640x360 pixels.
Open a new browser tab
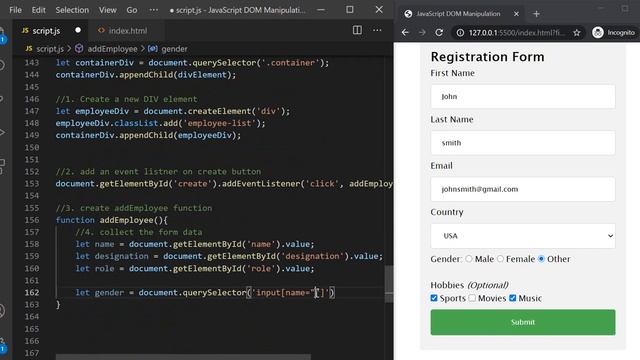coord(536,14)
